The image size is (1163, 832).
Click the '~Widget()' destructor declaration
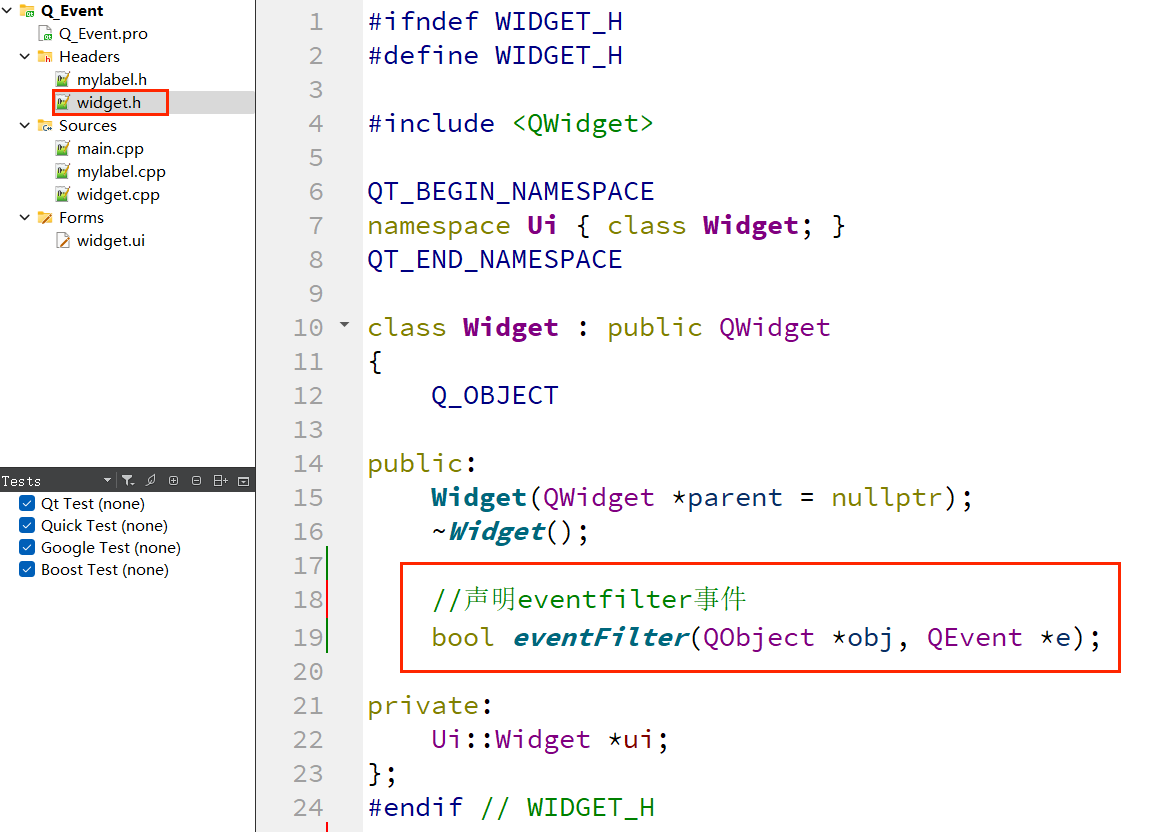510,532
